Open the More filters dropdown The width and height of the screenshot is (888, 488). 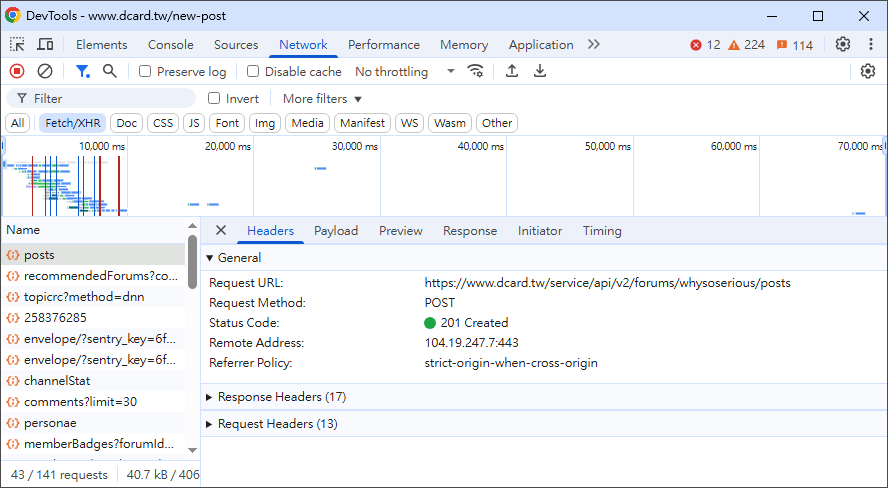[322, 99]
